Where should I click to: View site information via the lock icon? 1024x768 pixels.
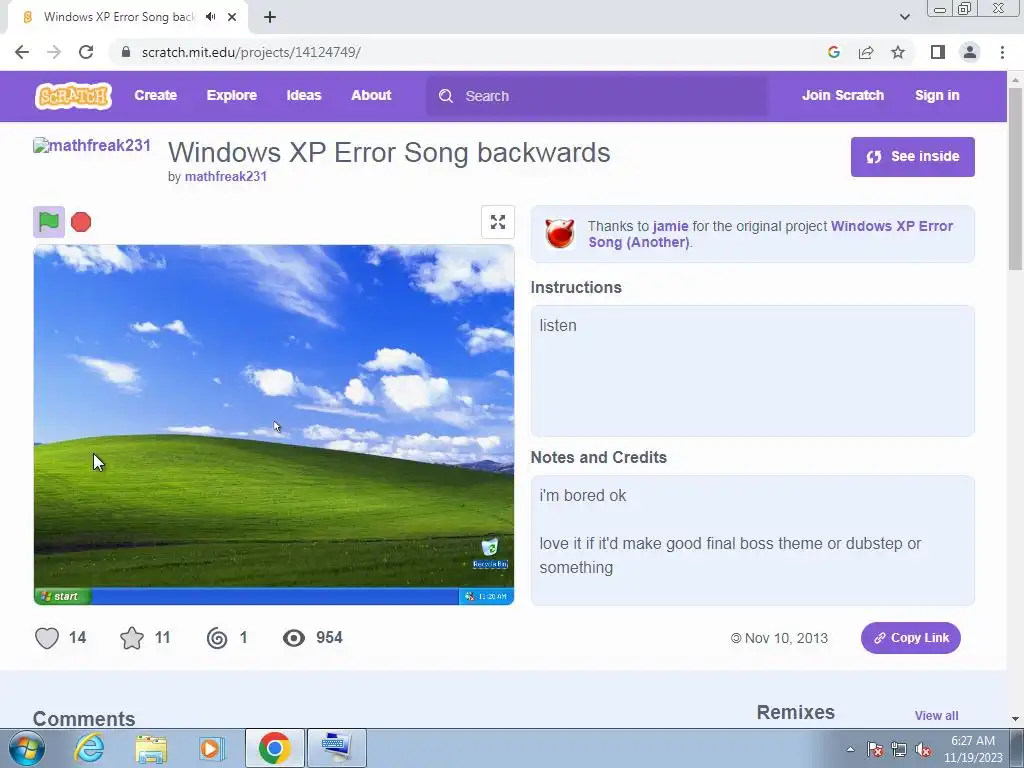pyautogui.click(x=127, y=52)
